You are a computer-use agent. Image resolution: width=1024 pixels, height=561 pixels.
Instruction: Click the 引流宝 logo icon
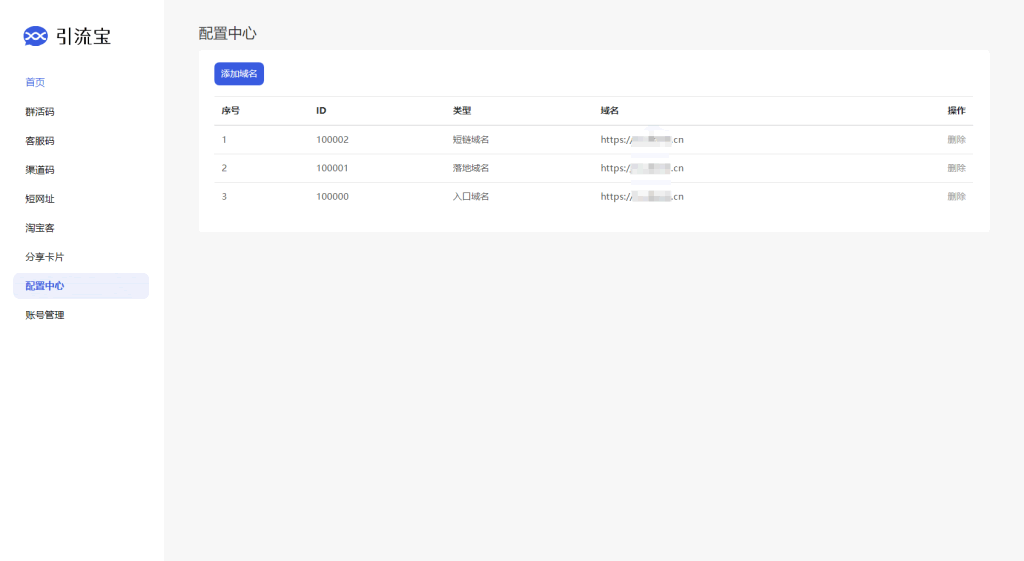35,37
